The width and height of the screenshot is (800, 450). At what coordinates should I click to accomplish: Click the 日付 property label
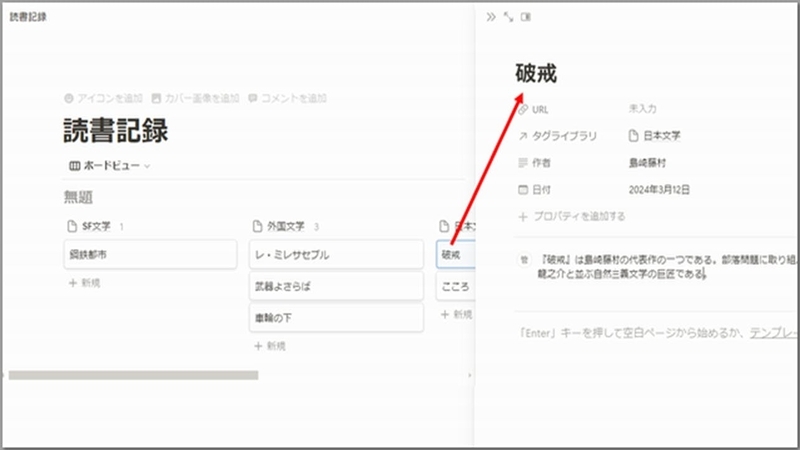541,190
